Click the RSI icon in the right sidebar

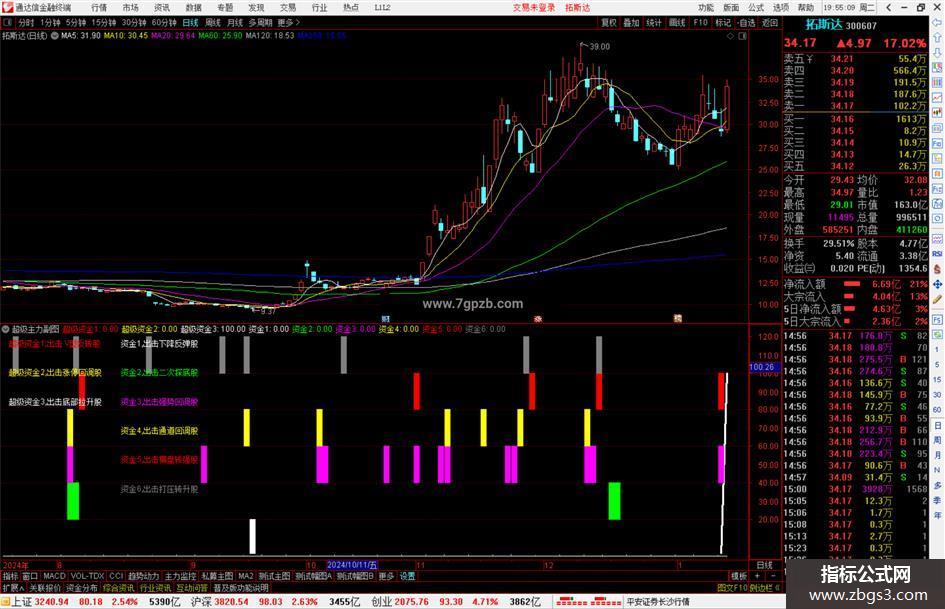937,254
